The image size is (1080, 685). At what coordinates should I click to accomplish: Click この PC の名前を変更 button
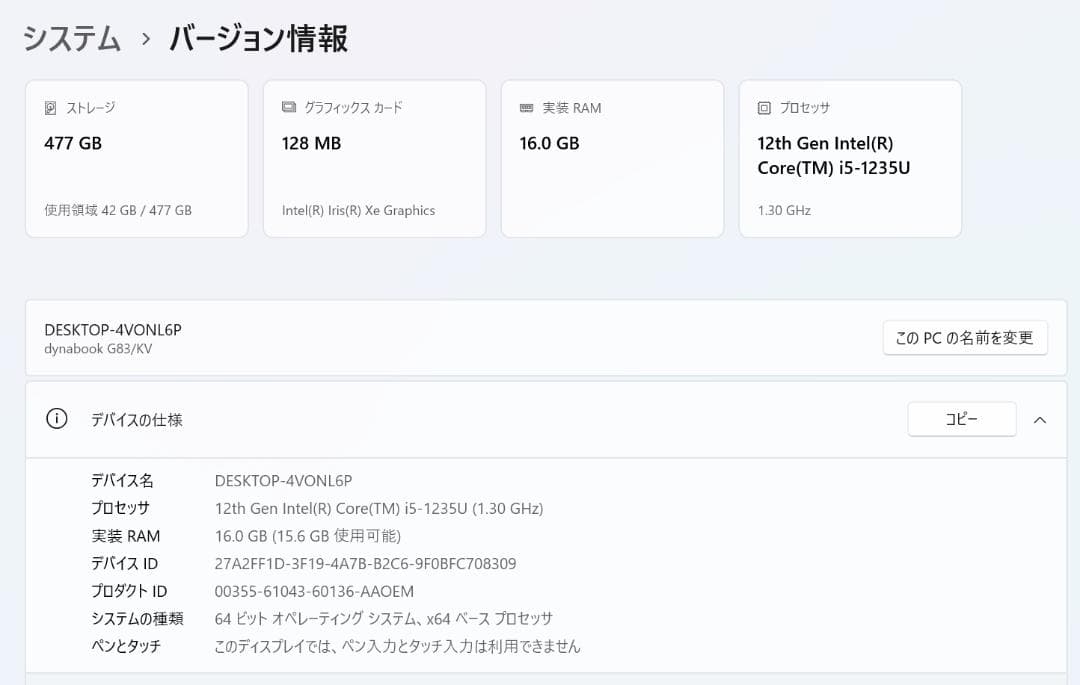click(964, 337)
